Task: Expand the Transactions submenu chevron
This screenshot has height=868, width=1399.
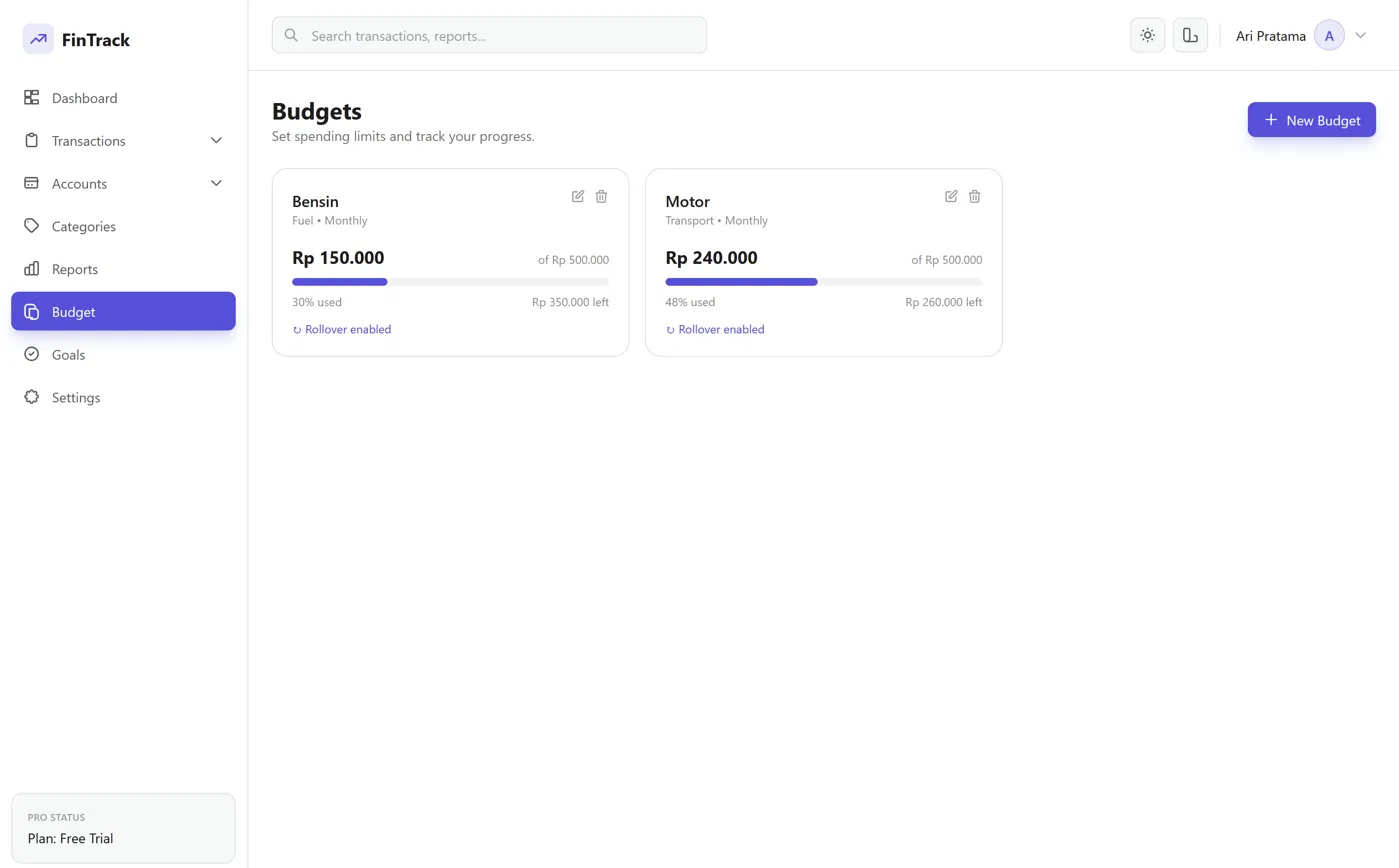Action: (x=216, y=141)
